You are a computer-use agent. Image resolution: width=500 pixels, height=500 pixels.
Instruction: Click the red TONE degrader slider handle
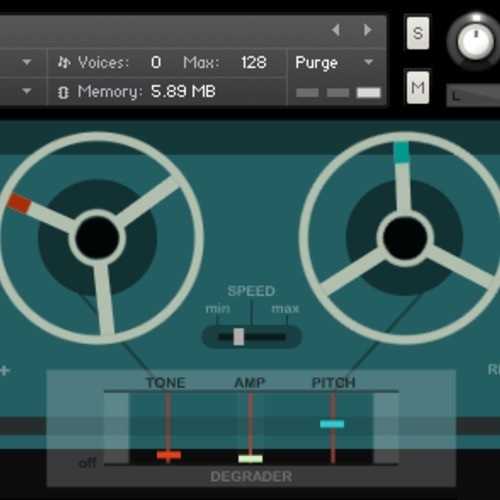(x=169, y=455)
